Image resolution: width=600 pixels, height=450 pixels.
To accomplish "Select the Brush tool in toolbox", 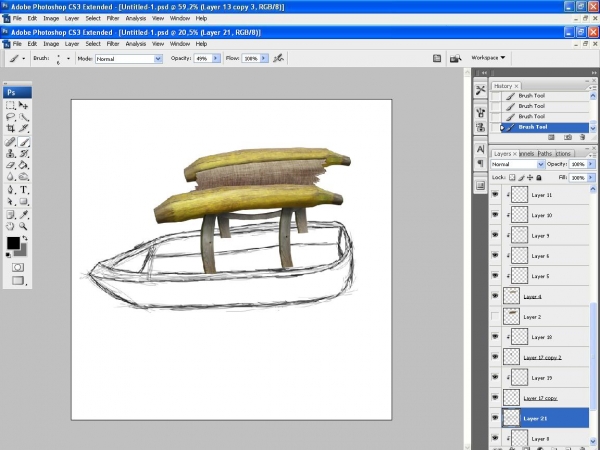I will click(23, 142).
